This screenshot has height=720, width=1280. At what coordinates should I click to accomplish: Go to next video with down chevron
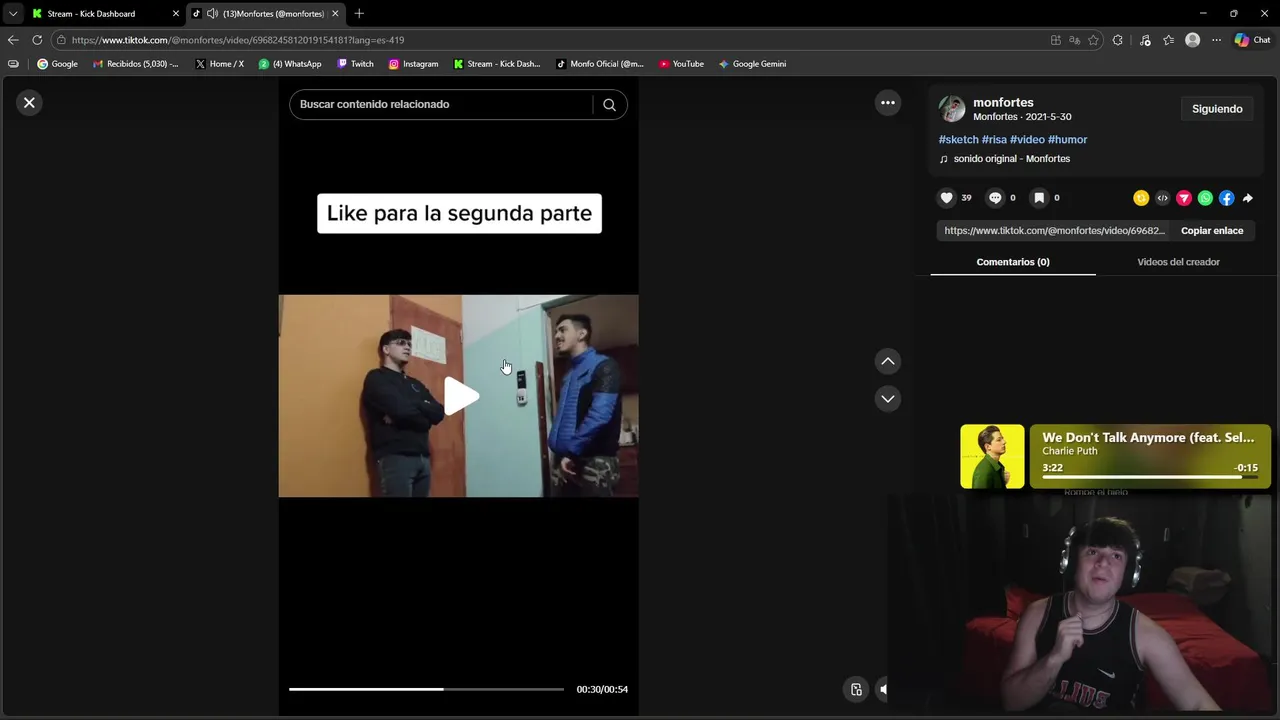click(887, 398)
